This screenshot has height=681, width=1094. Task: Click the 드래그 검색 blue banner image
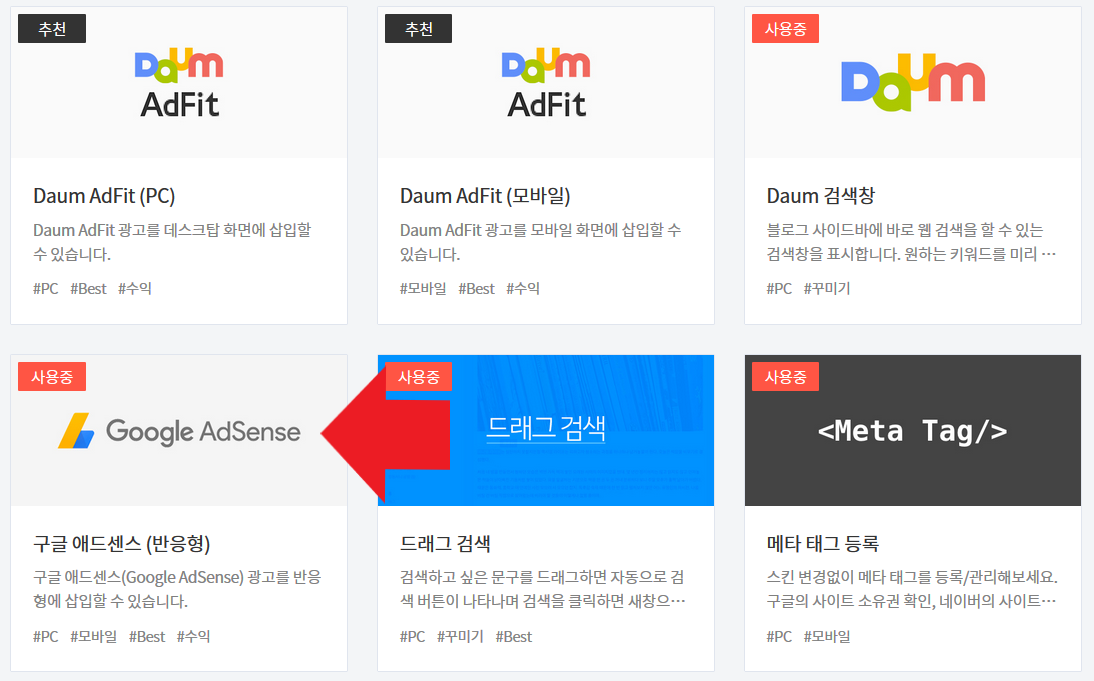(x=546, y=431)
